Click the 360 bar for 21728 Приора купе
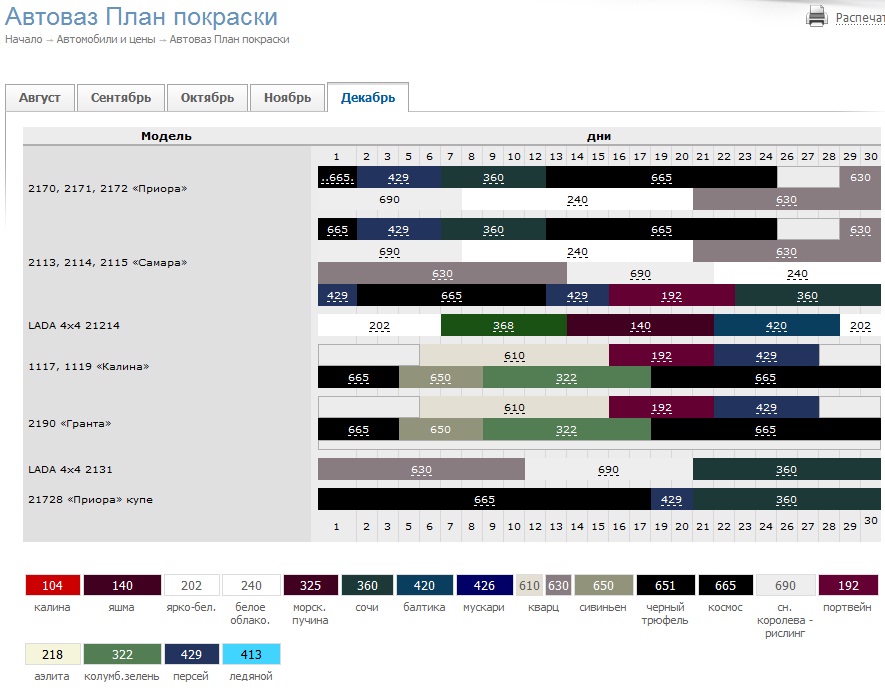This screenshot has width=885, height=698. pos(787,499)
